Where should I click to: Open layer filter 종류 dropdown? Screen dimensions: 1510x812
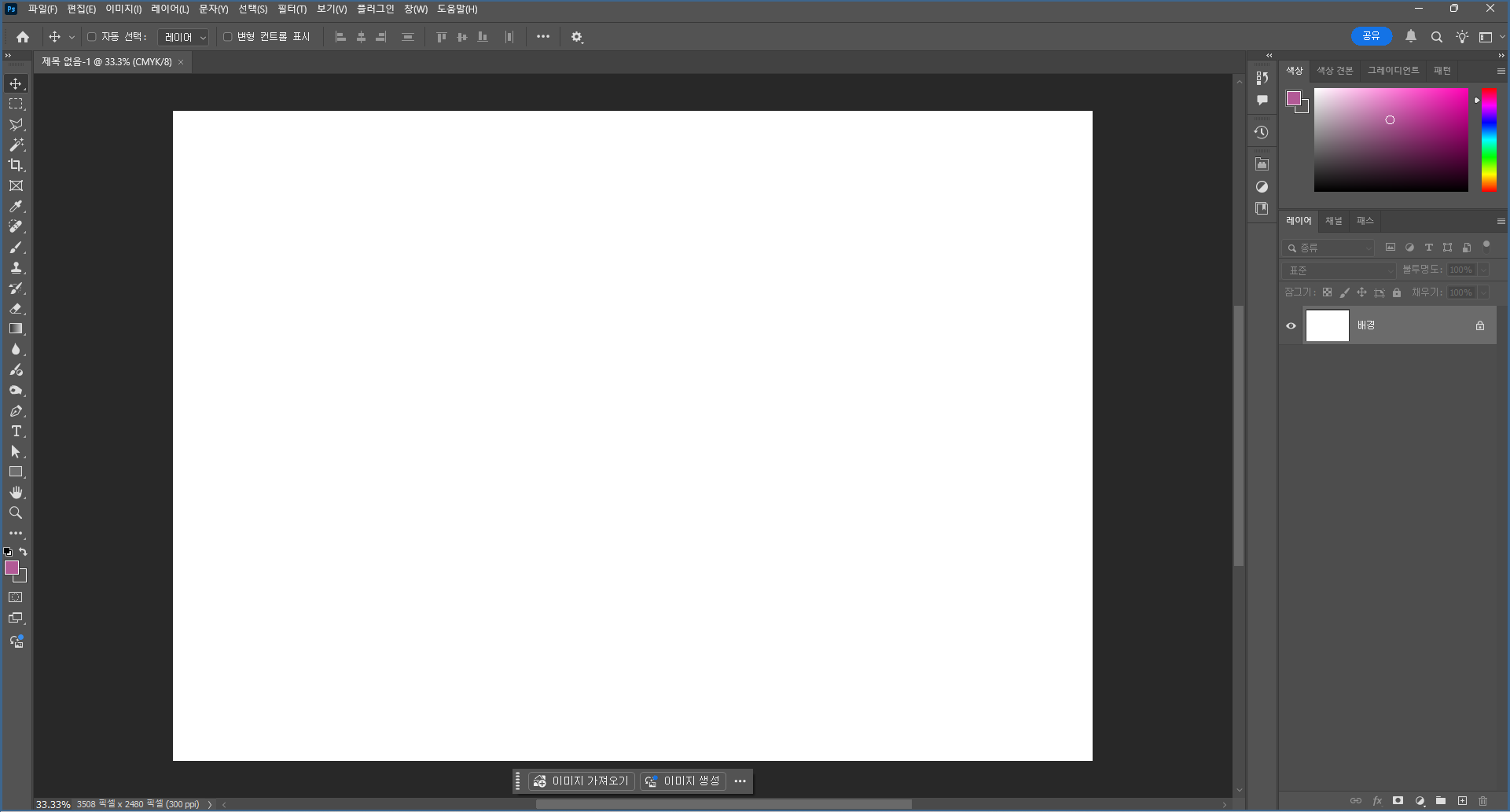click(x=1328, y=248)
